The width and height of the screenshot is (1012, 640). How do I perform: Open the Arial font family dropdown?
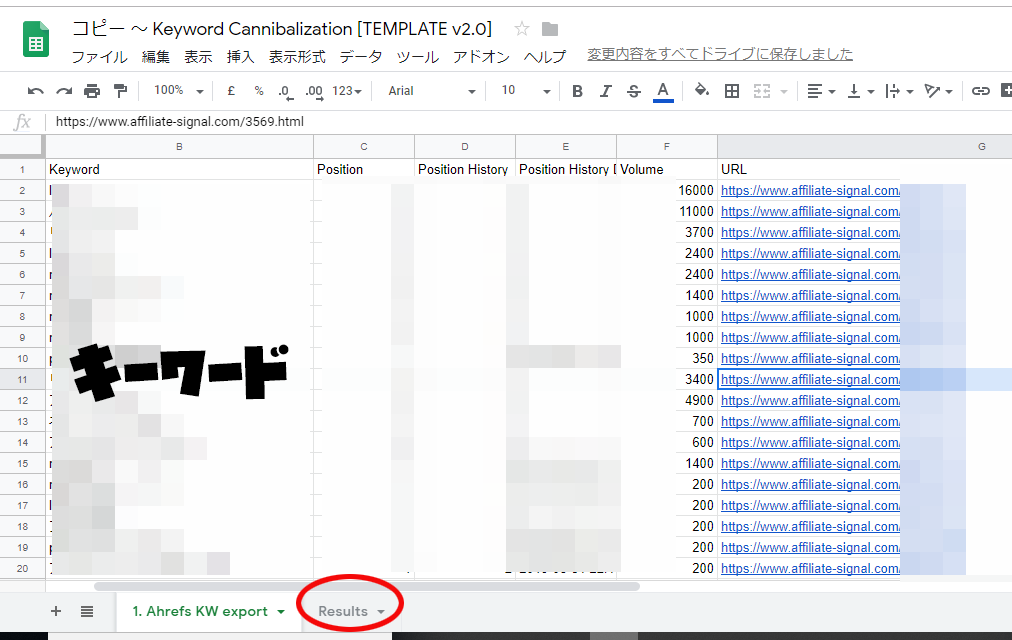pyautogui.click(x=432, y=91)
